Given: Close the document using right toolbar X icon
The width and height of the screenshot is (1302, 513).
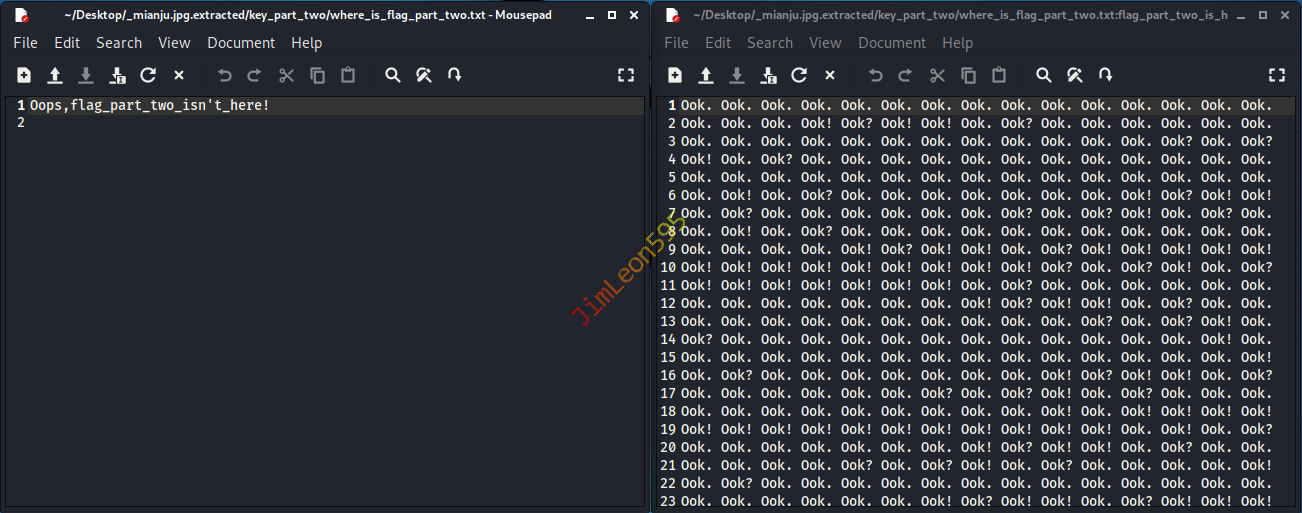Looking at the screenshot, I should coord(830,75).
